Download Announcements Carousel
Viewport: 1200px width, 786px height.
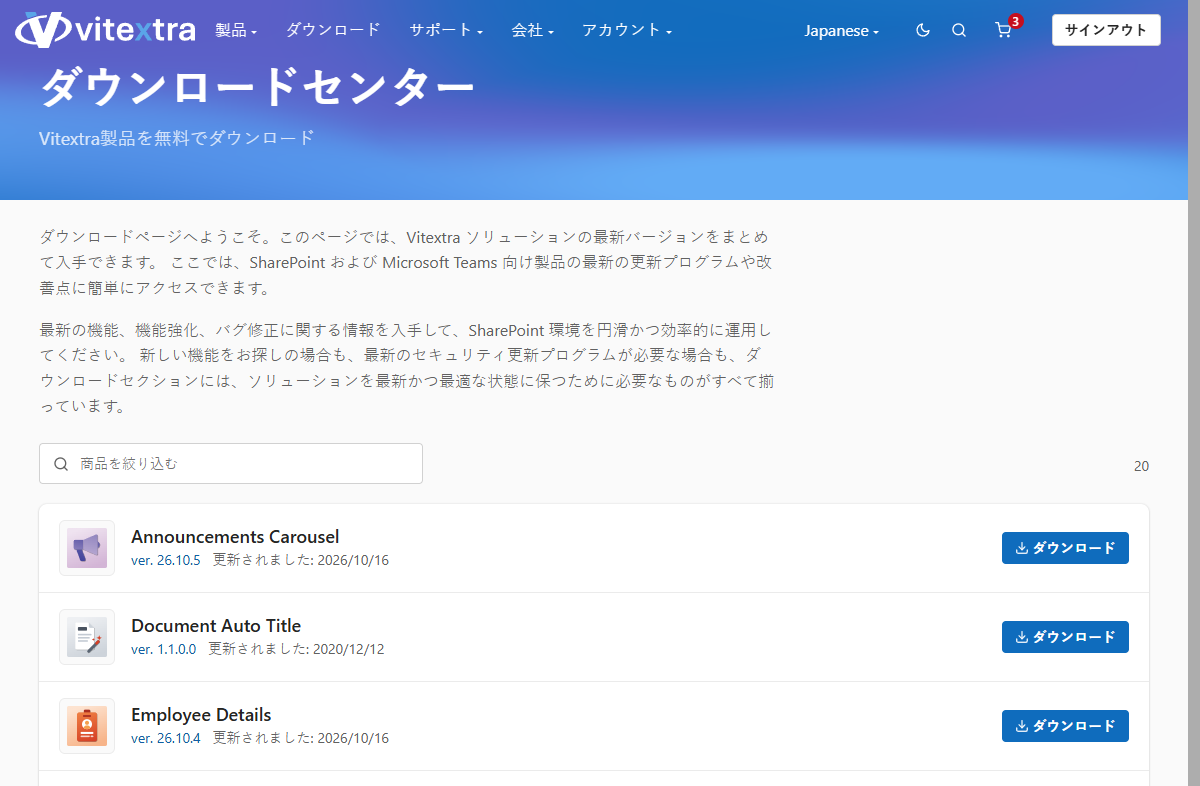[x=1065, y=548]
